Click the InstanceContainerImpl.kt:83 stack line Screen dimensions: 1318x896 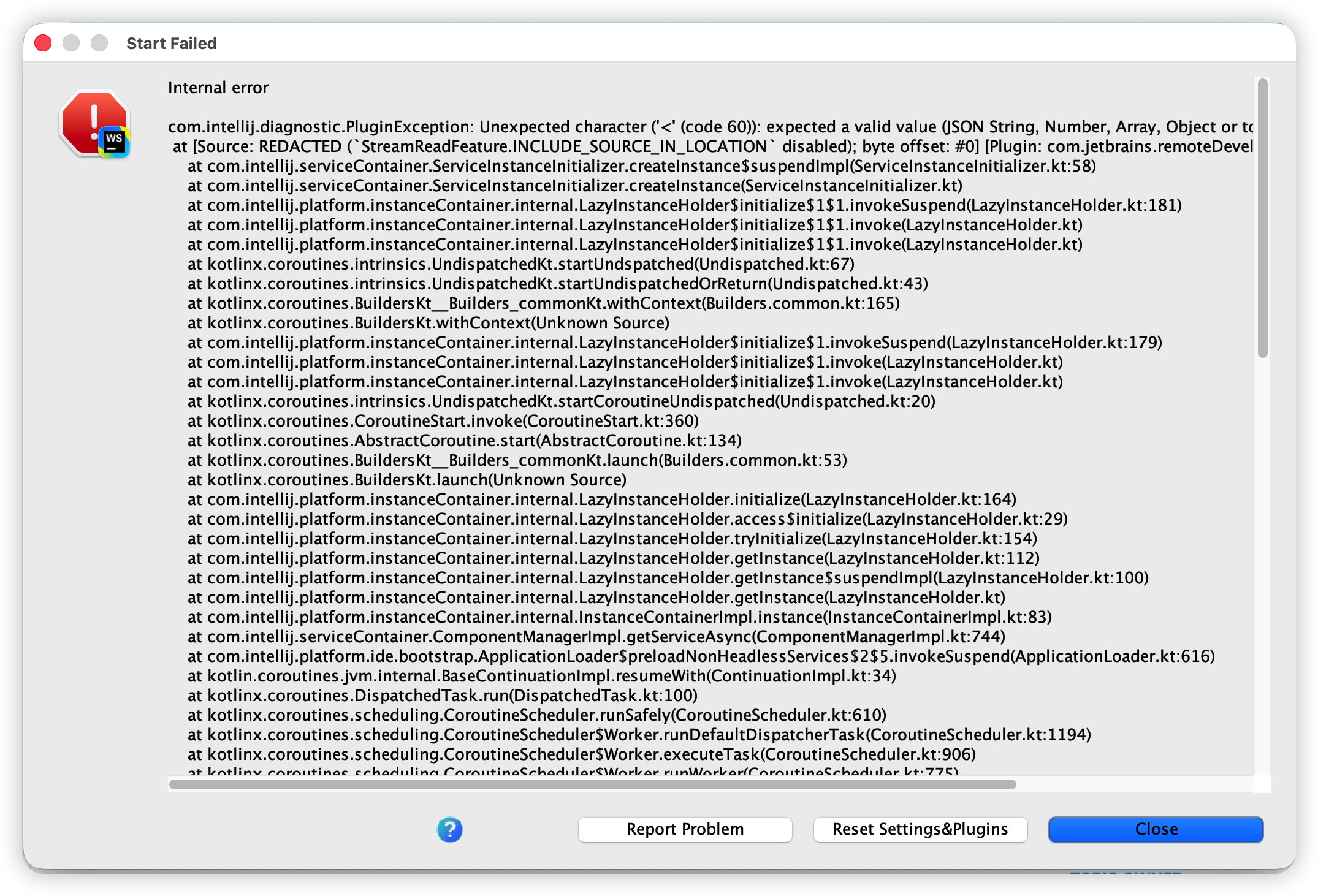(x=620, y=617)
